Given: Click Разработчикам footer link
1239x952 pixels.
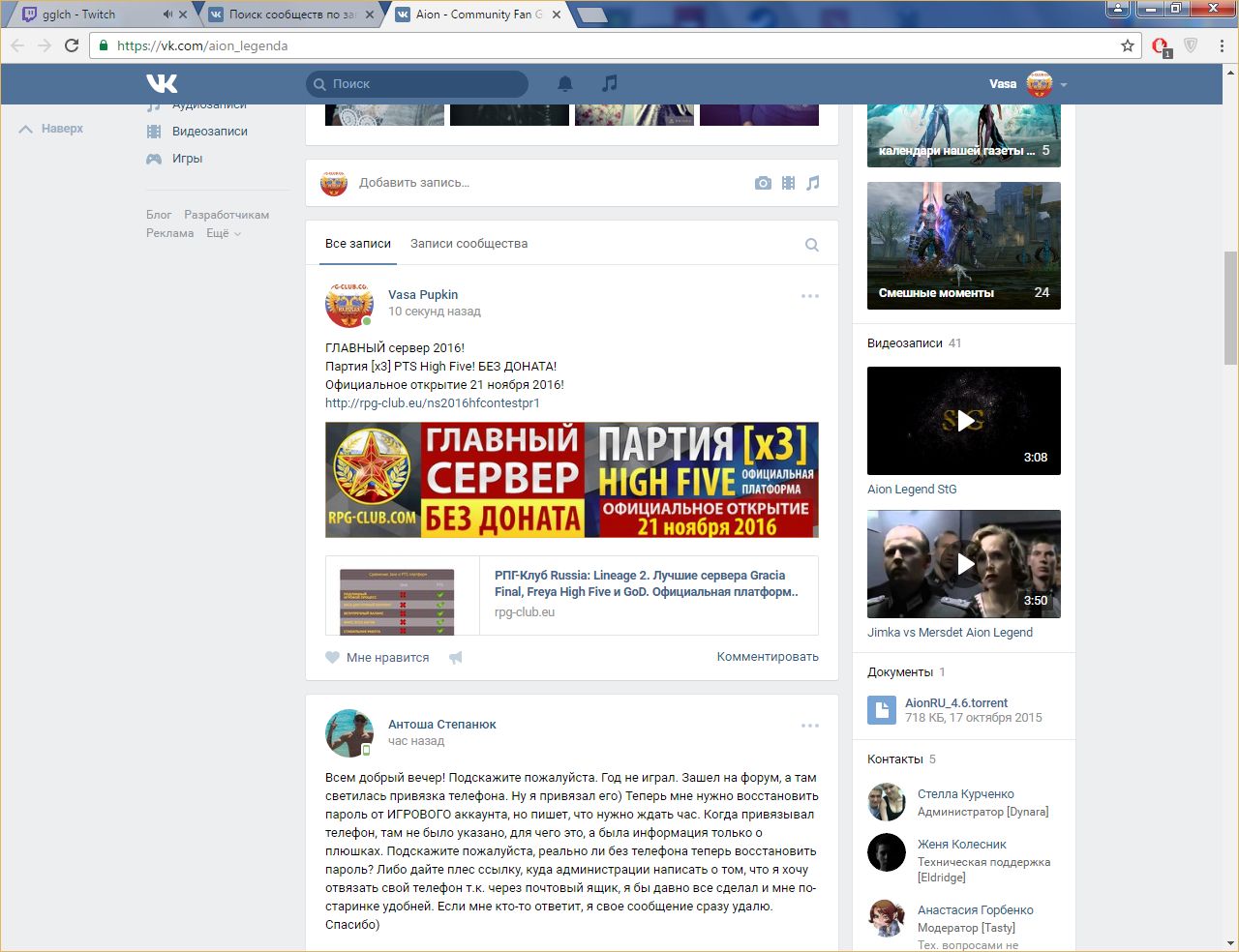Looking at the screenshot, I should tap(227, 215).
